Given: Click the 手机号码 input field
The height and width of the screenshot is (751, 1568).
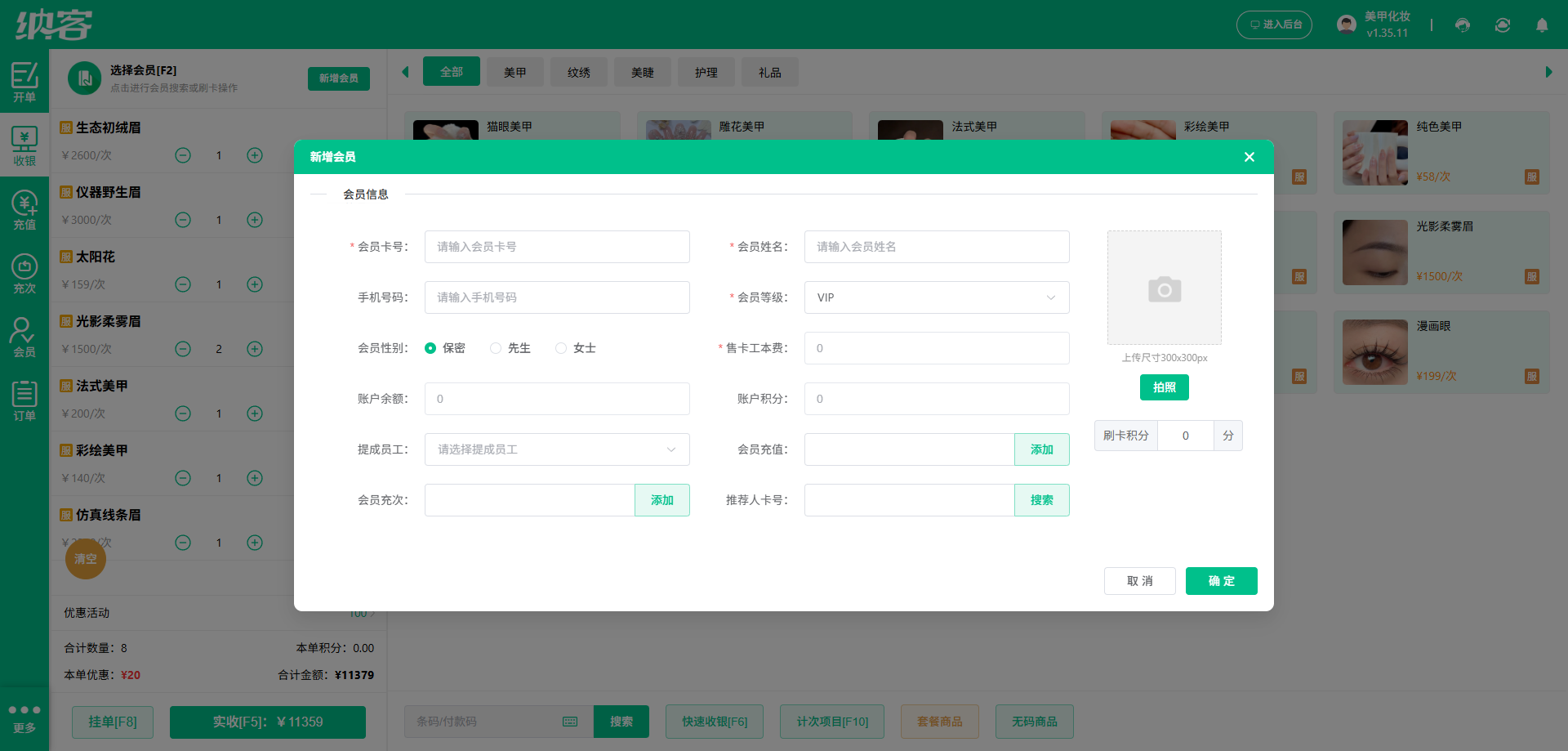Looking at the screenshot, I should 557,297.
